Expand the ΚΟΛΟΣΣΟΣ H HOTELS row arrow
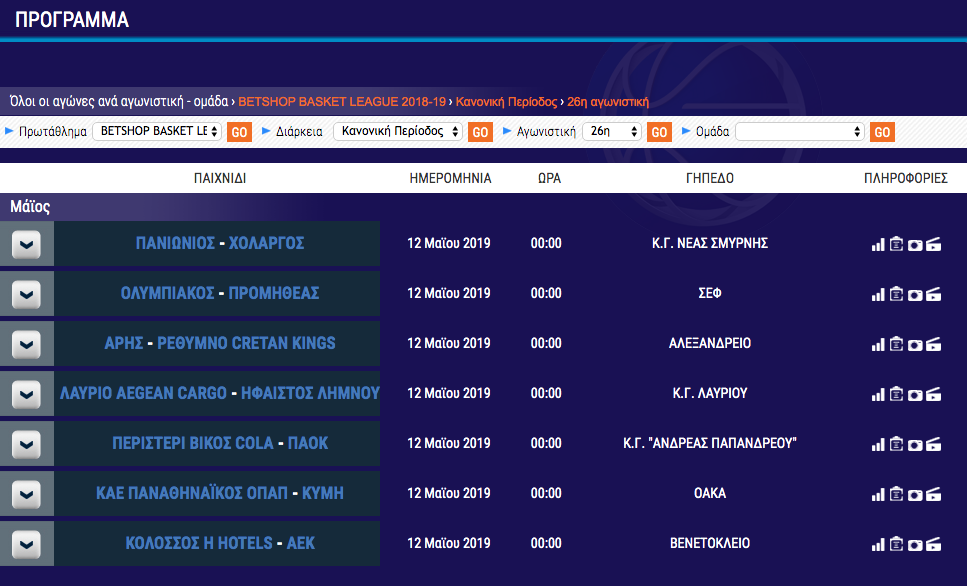This screenshot has width=967, height=586. (27, 544)
